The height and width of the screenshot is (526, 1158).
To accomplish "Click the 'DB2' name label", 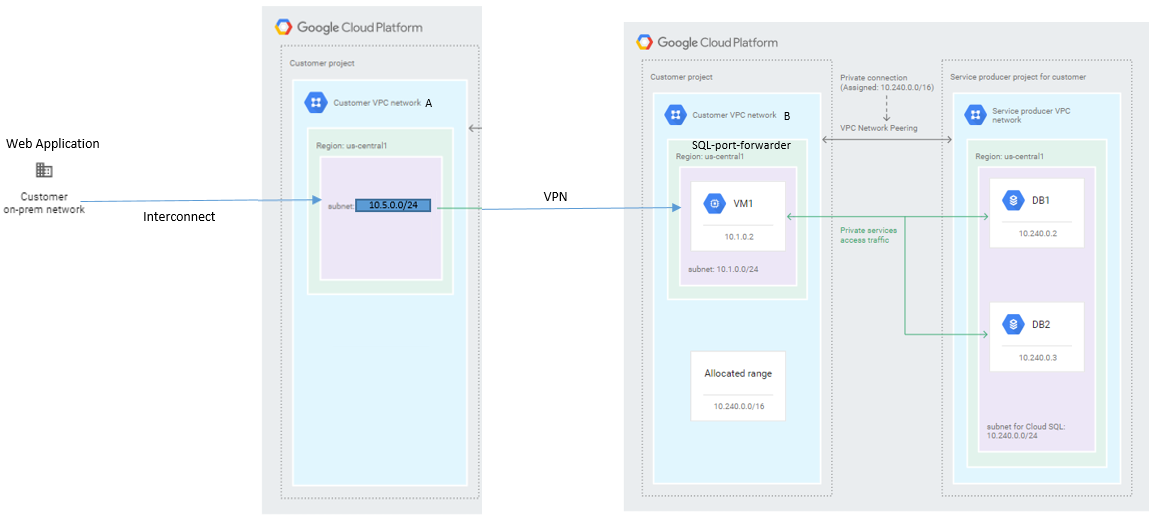I will 1041,324.
